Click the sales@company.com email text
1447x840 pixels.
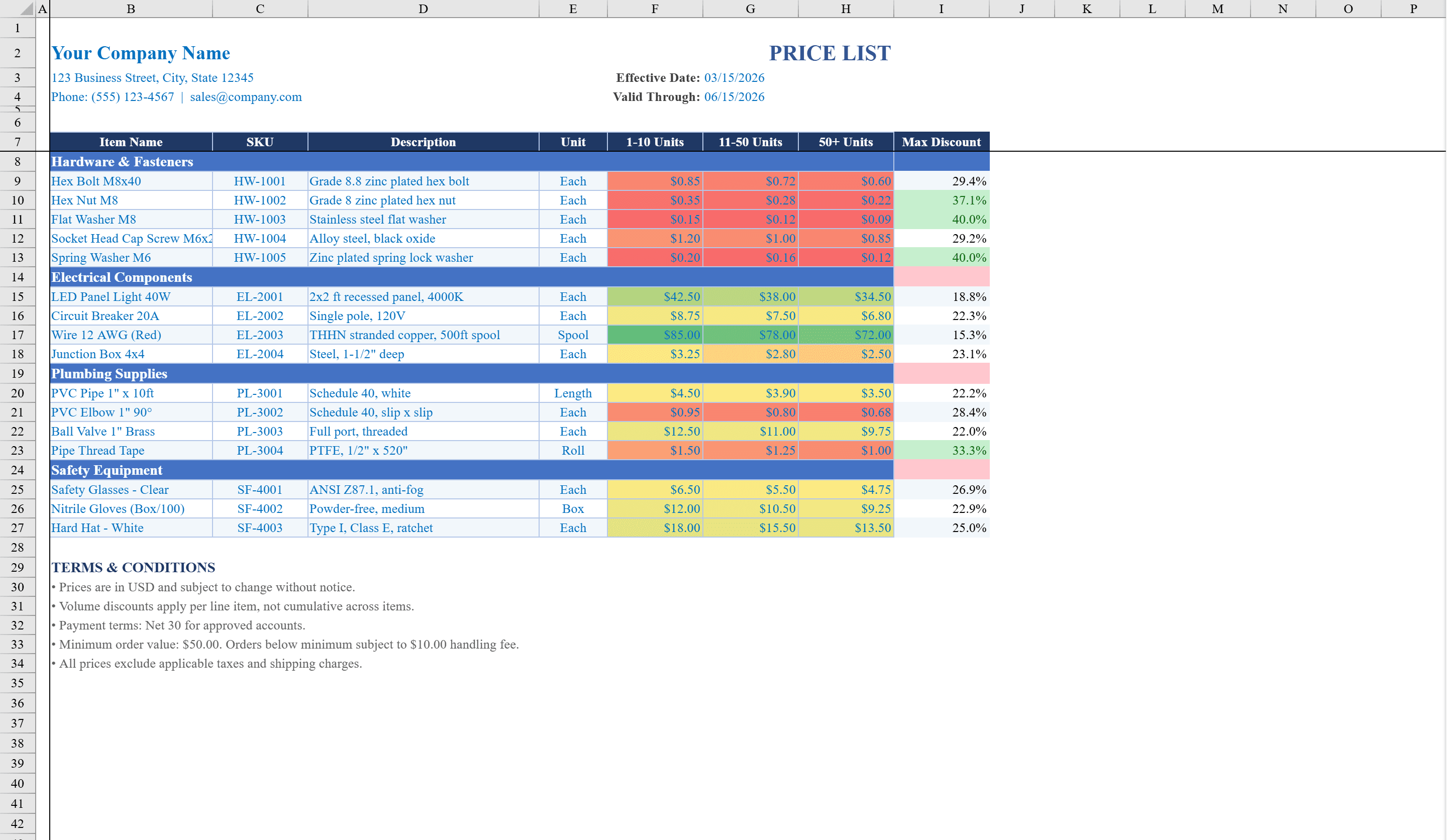pos(246,96)
